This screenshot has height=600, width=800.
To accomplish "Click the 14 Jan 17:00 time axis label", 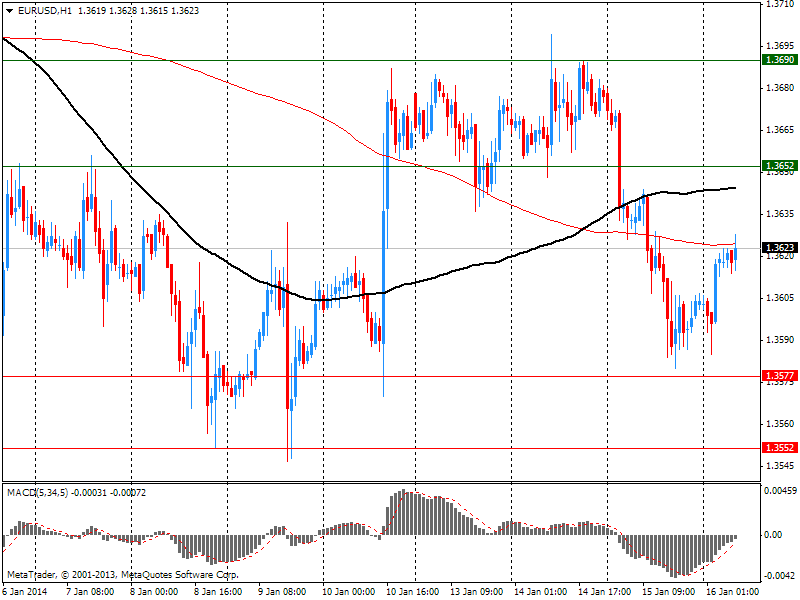I will tap(605, 591).
